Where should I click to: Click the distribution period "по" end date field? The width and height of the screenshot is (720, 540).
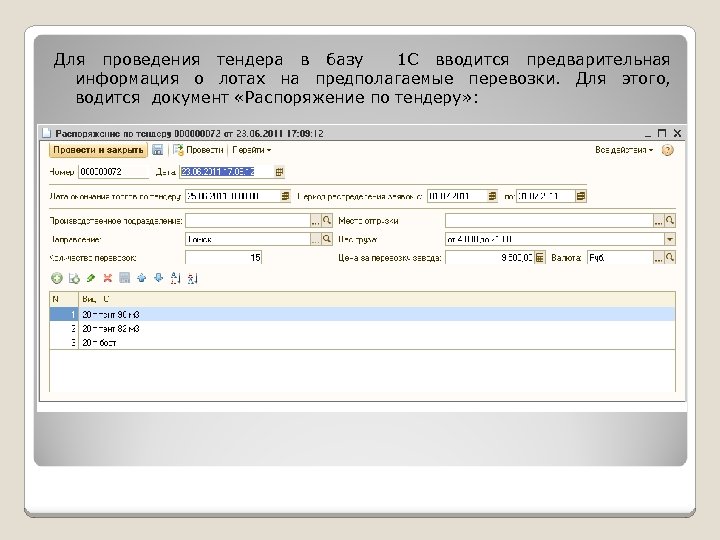tap(546, 196)
